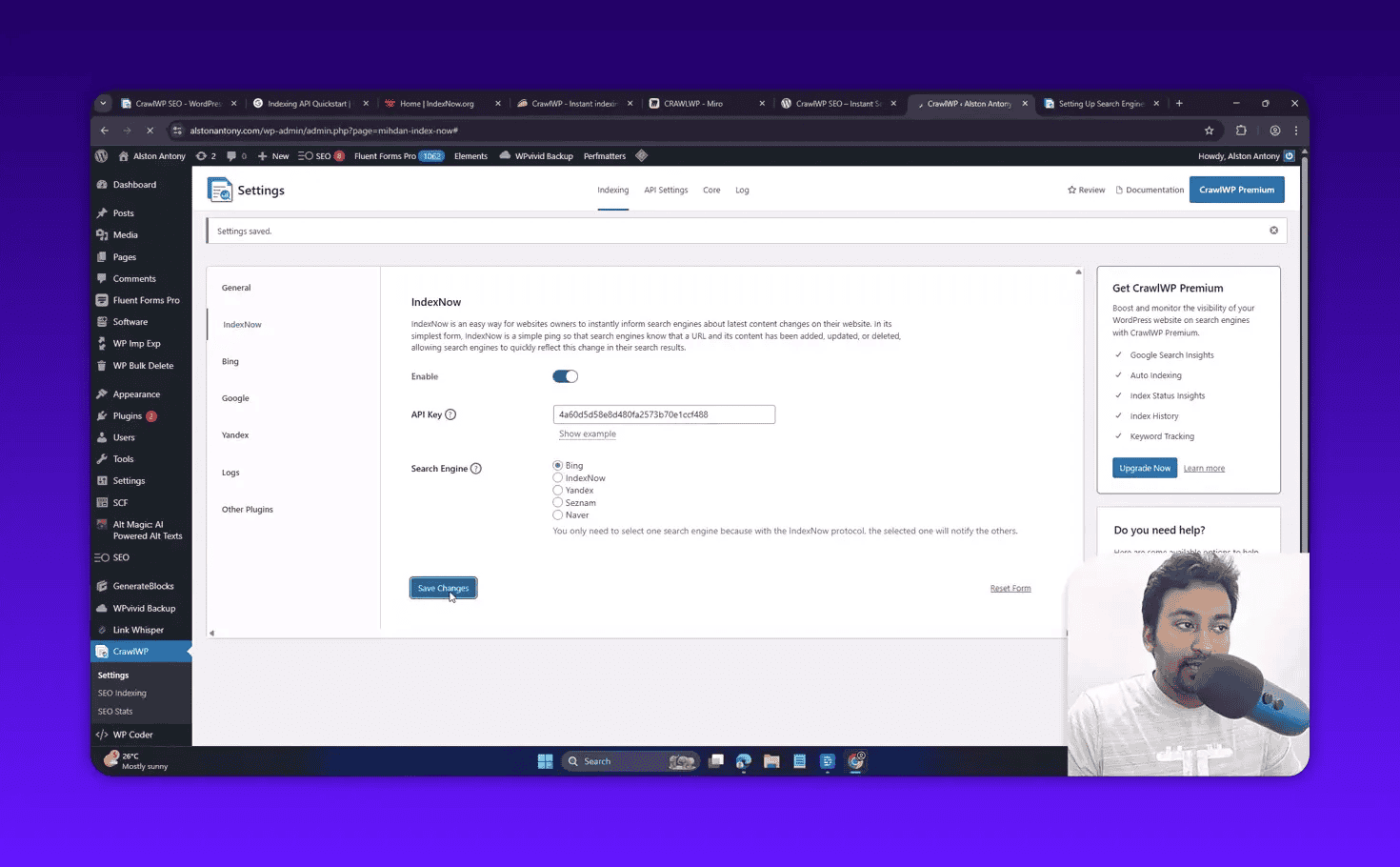Click into the API Key text field
The width and height of the screenshot is (1400, 867).
pyautogui.click(x=664, y=414)
